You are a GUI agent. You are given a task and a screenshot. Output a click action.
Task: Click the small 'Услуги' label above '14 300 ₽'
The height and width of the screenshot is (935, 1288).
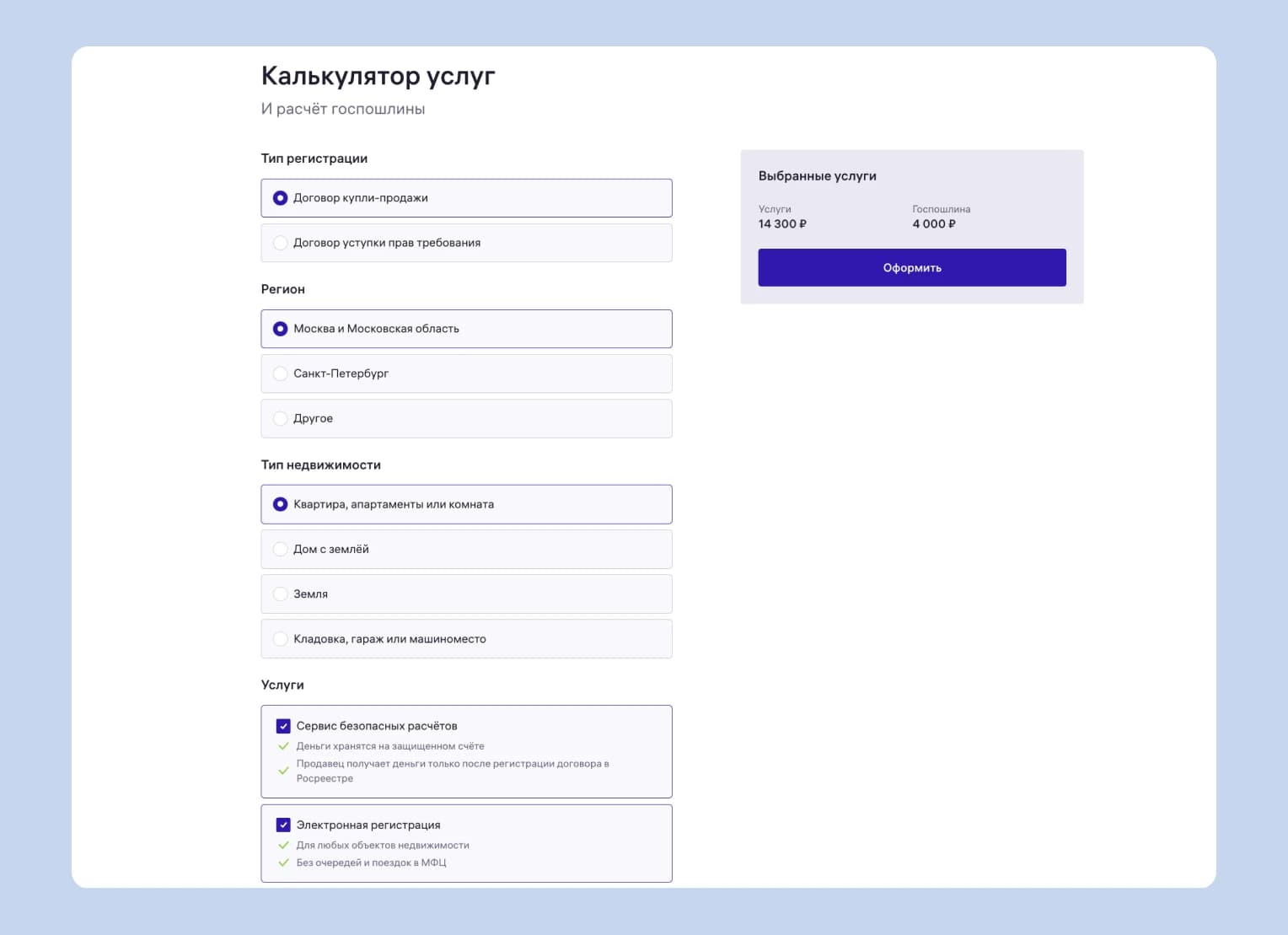pos(775,209)
